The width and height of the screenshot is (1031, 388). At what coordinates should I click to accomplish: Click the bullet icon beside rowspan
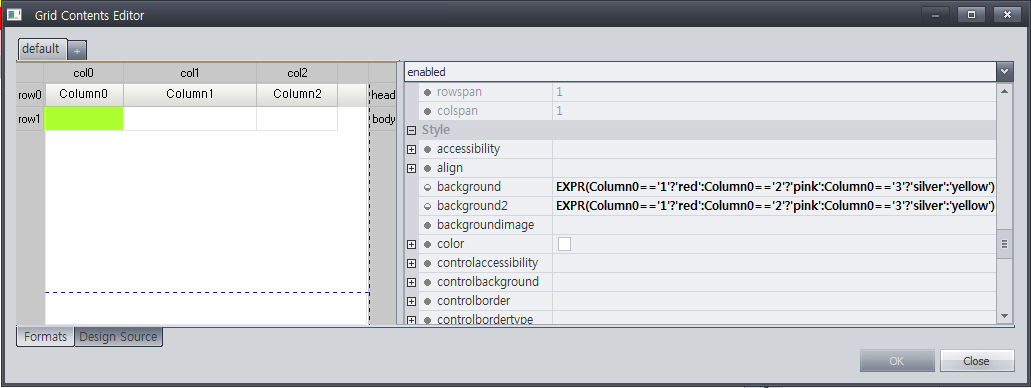427,92
